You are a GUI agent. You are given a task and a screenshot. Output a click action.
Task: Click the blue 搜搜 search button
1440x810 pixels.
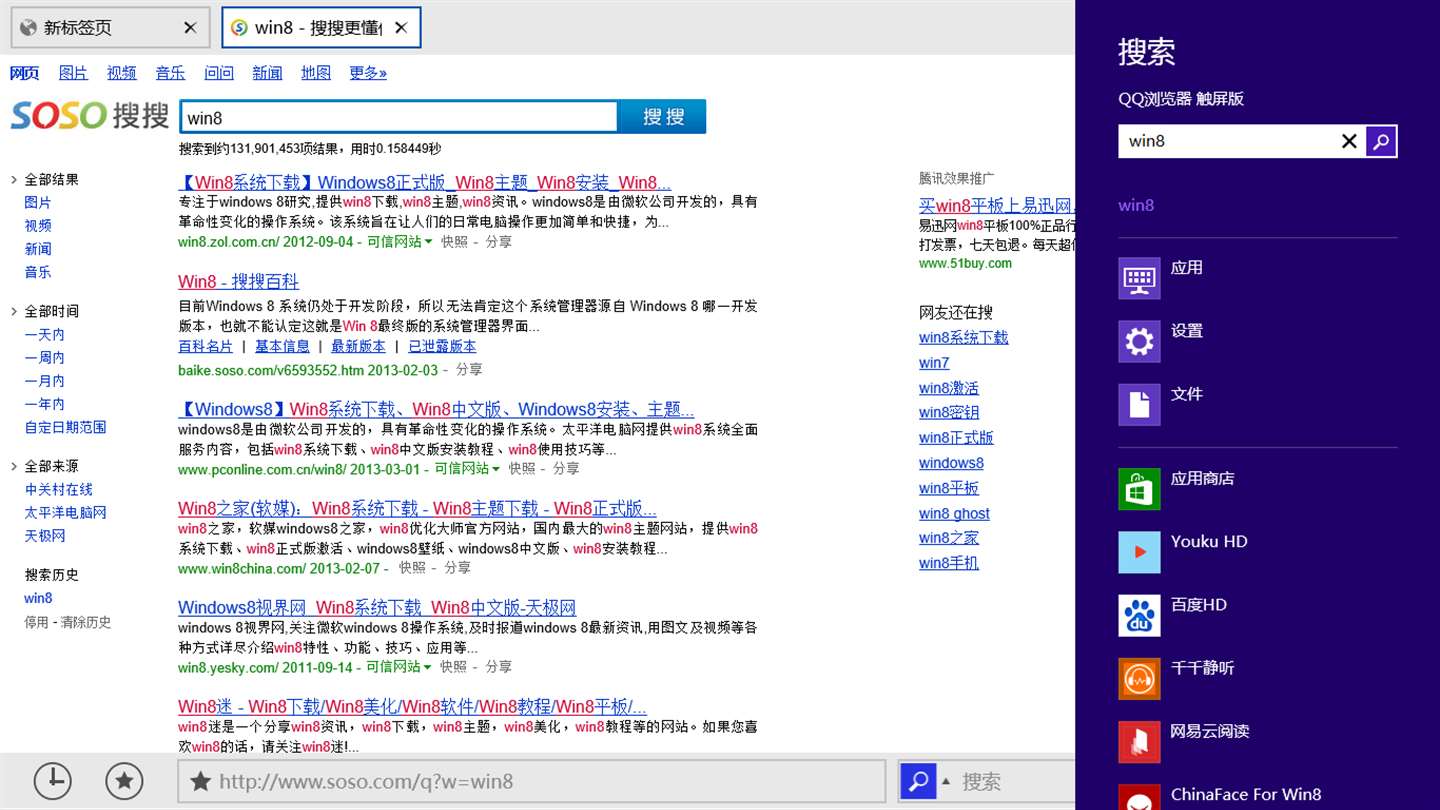pyautogui.click(x=663, y=117)
